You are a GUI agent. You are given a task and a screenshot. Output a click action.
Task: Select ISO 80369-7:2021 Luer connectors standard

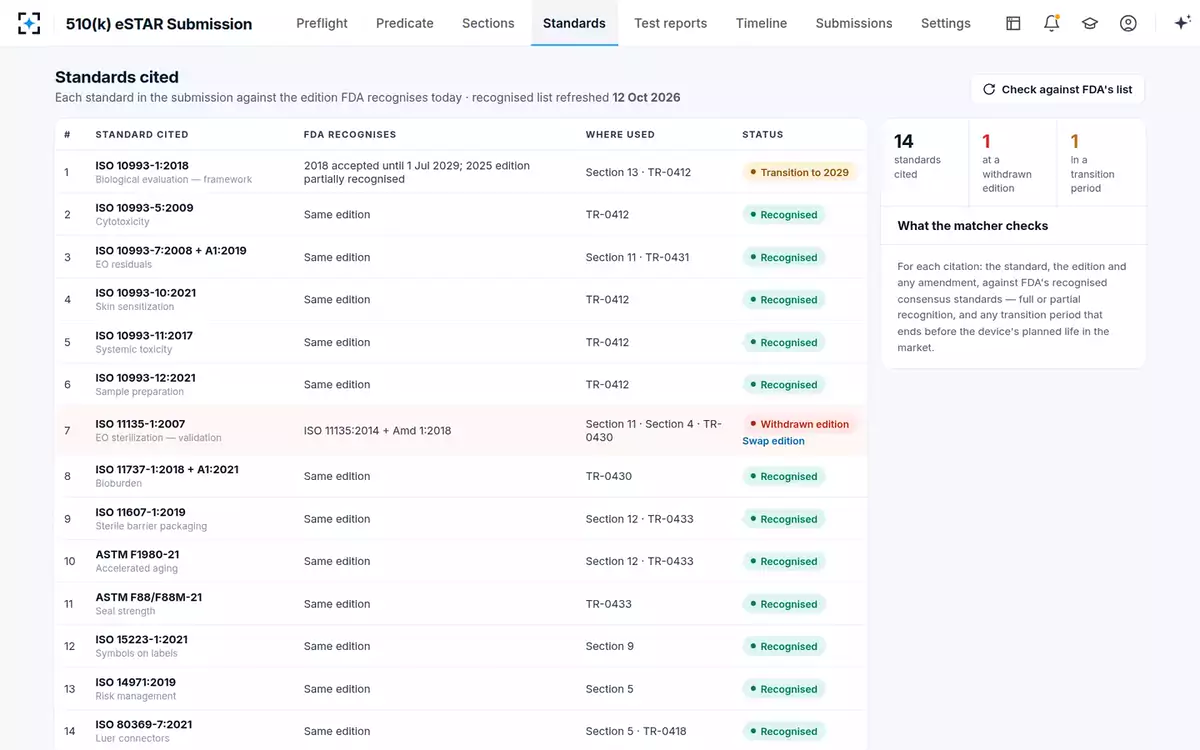144,725
